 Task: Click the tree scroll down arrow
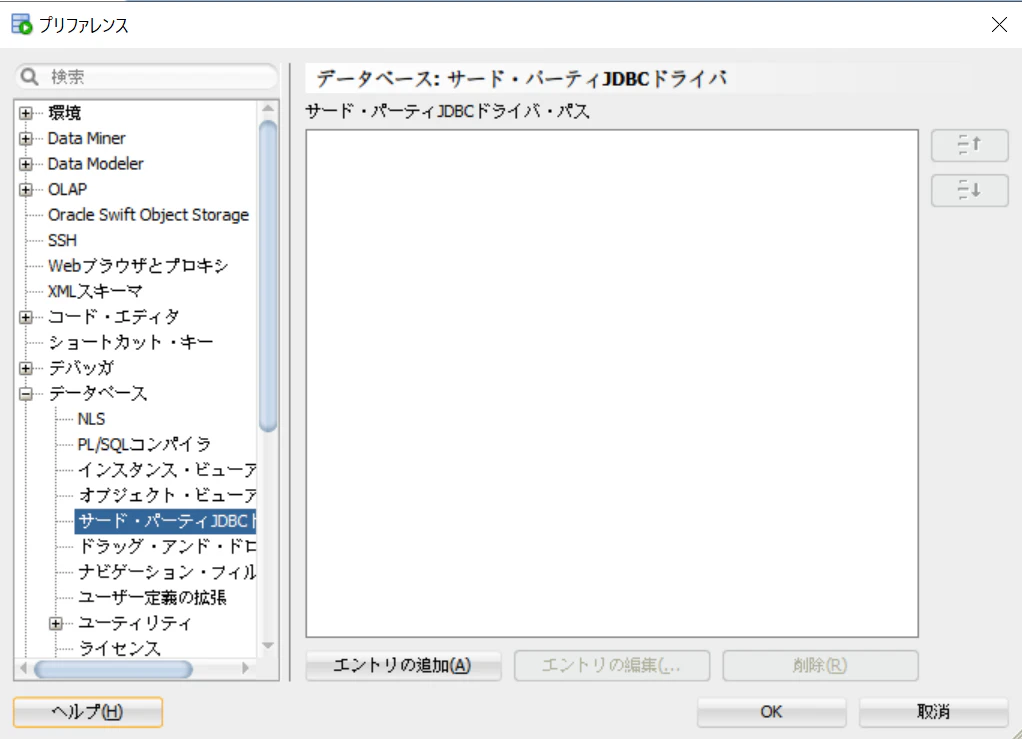(x=268, y=645)
